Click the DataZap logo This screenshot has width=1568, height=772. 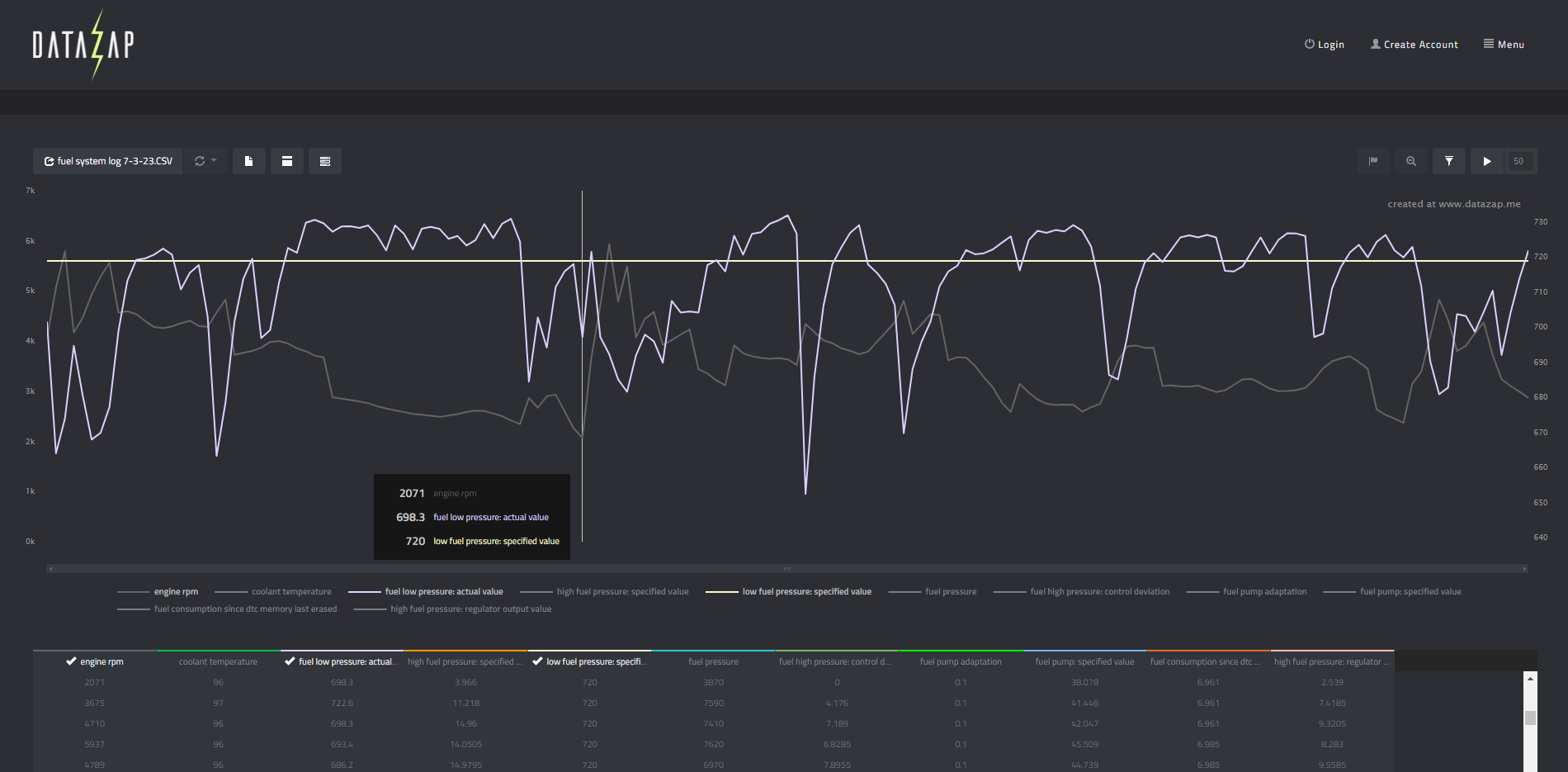click(x=83, y=45)
